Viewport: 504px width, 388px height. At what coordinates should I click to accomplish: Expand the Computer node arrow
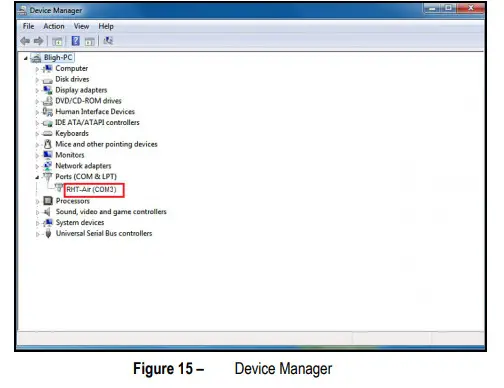(37, 69)
